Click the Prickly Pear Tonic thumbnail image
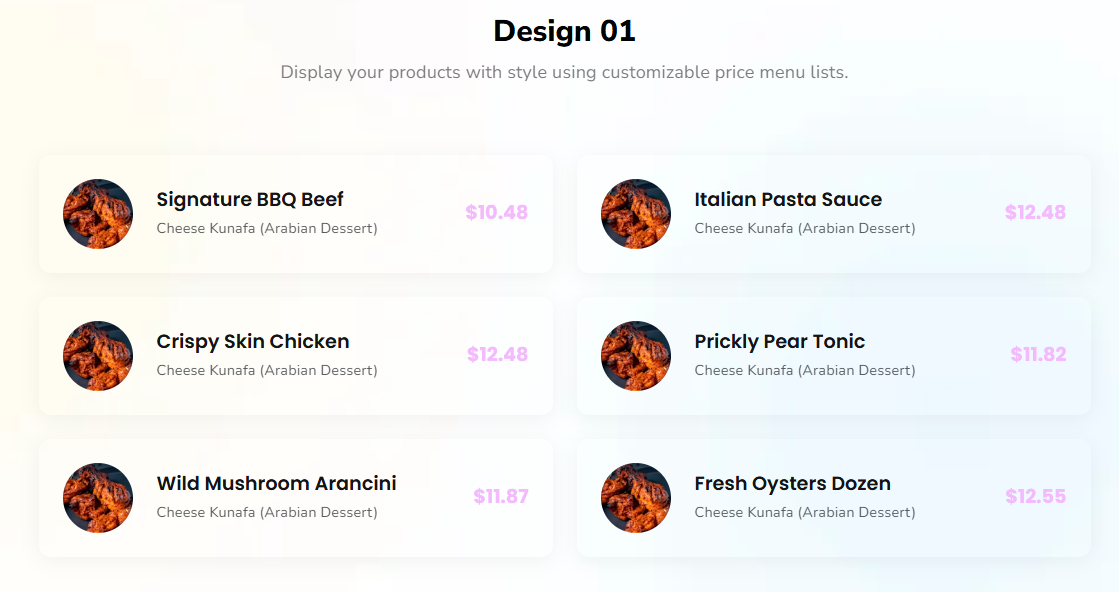This screenshot has height=592, width=1119. pyautogui.click(x=635, y=356)
